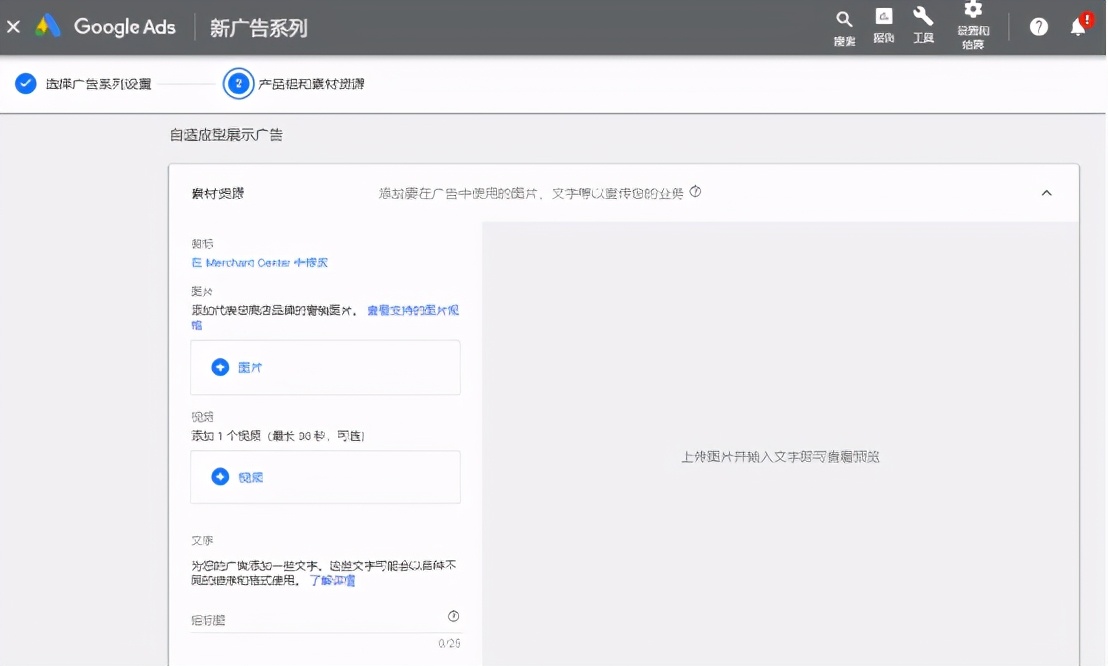
Task: Exit campaign creation with the X button
Action: (x=13, y=26)
